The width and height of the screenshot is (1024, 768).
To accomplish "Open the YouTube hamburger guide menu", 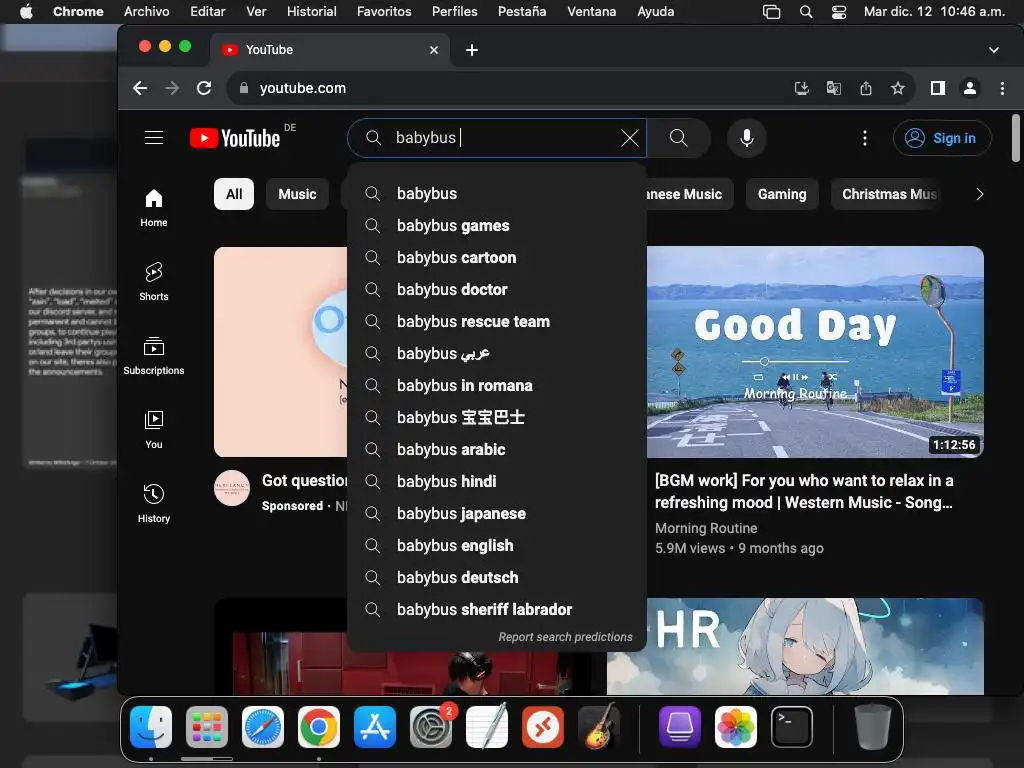I will [154, 138].
